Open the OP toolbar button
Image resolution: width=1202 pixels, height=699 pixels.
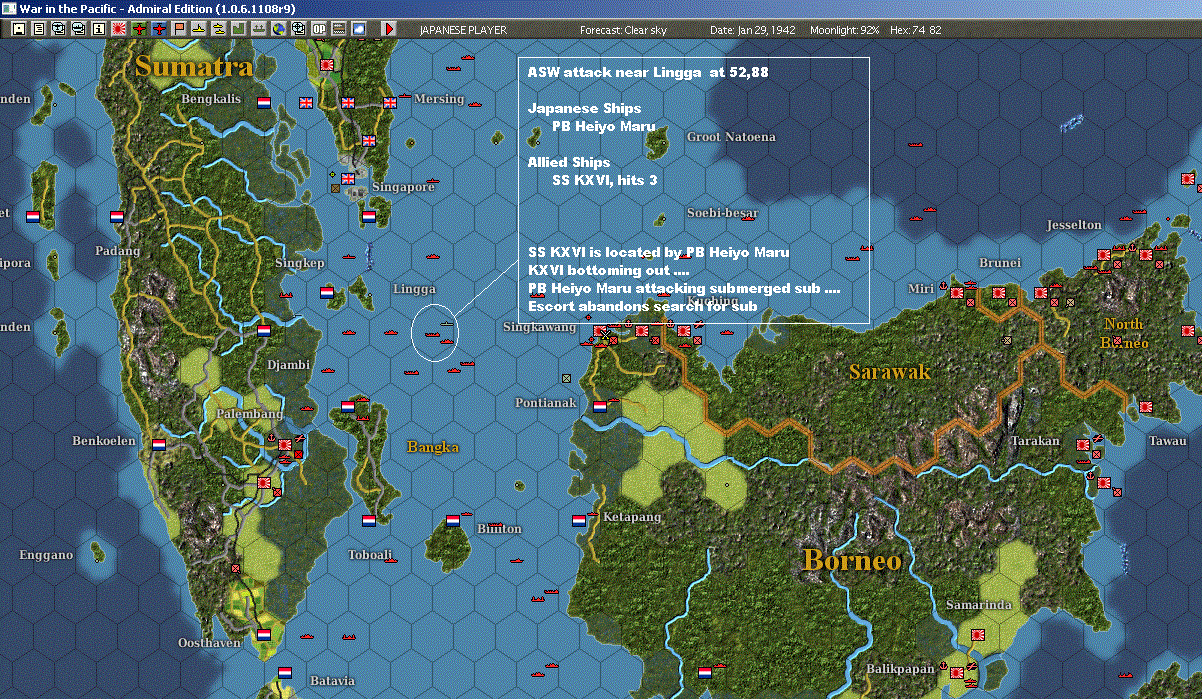(318, 29)
